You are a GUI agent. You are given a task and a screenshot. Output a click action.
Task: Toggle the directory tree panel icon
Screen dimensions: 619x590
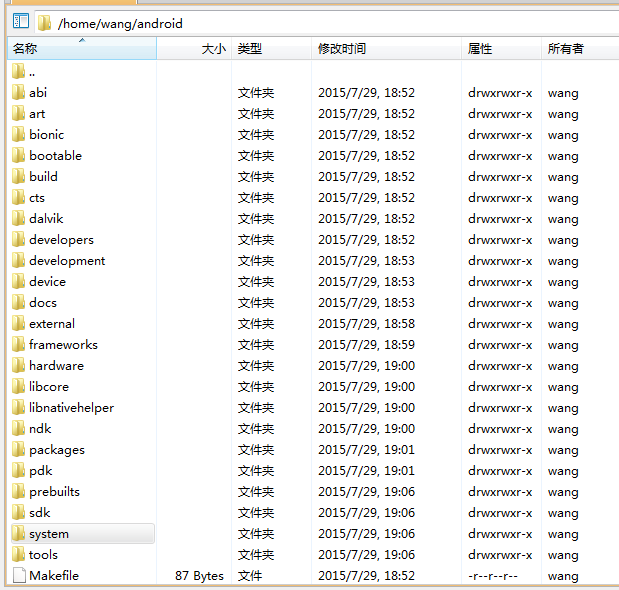tap(21, 21)
